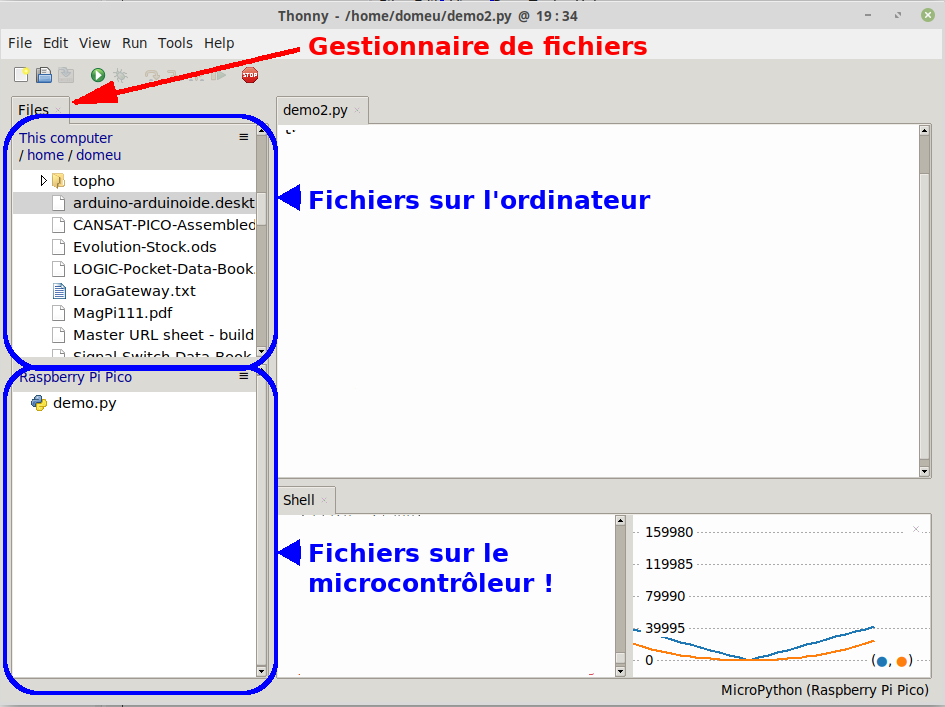Click the file icon of LOGIC-Pocket-Data-Book

pyautogui.click(x=58, y=269)
